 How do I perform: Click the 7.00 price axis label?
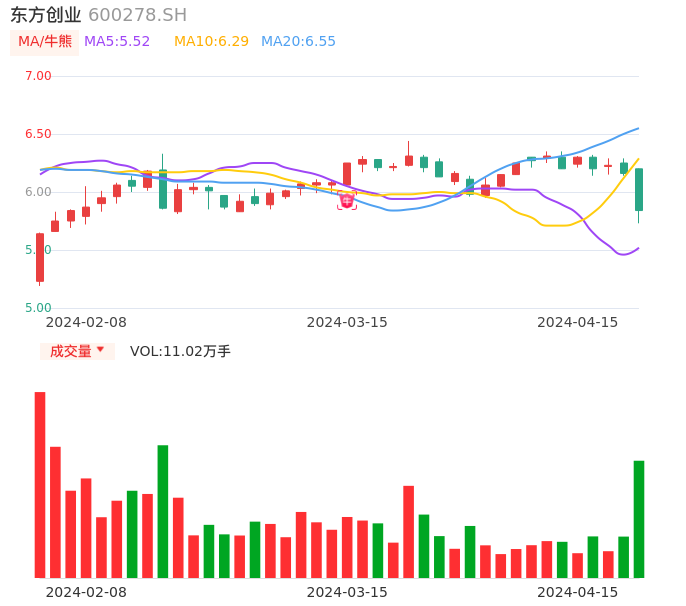[x=38, y=76]
